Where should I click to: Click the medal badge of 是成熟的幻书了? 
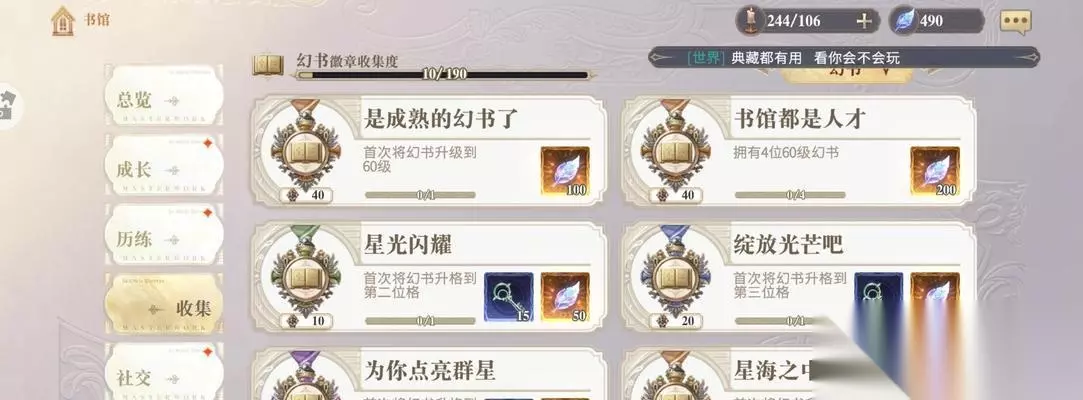click(305, 145)
